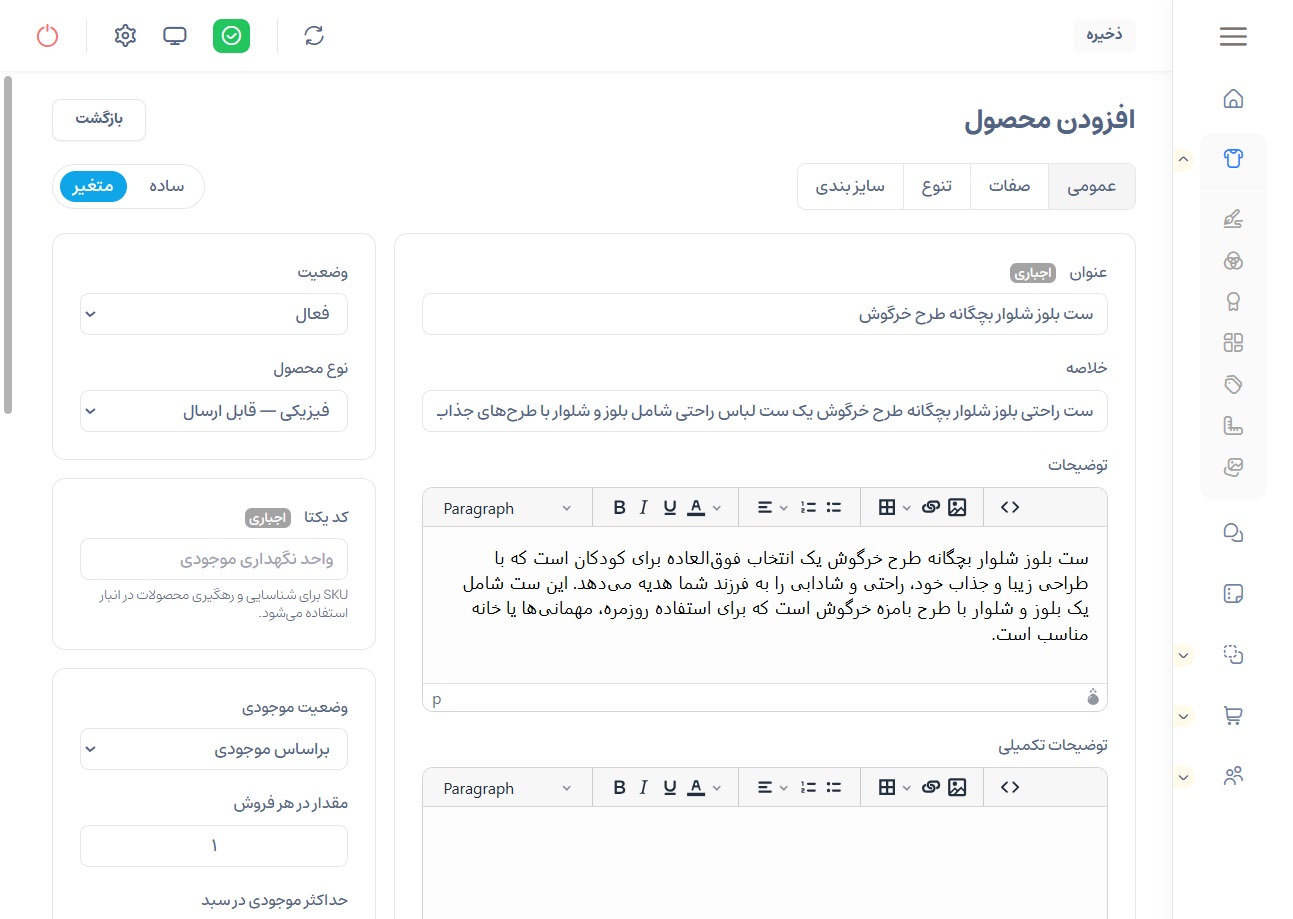Click the بازگشت back button
The width and height of the screenshot is (1293, 919).
(99, 119)
